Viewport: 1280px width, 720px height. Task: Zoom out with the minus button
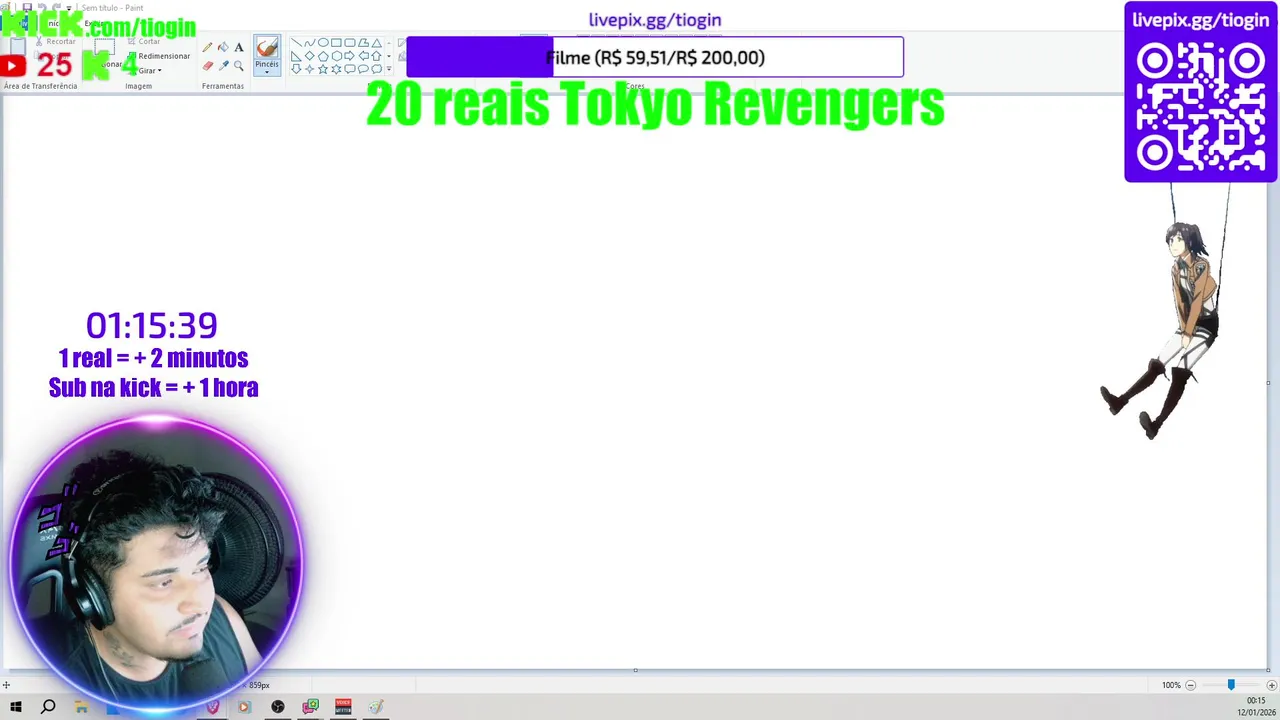tap(1190, 685)
